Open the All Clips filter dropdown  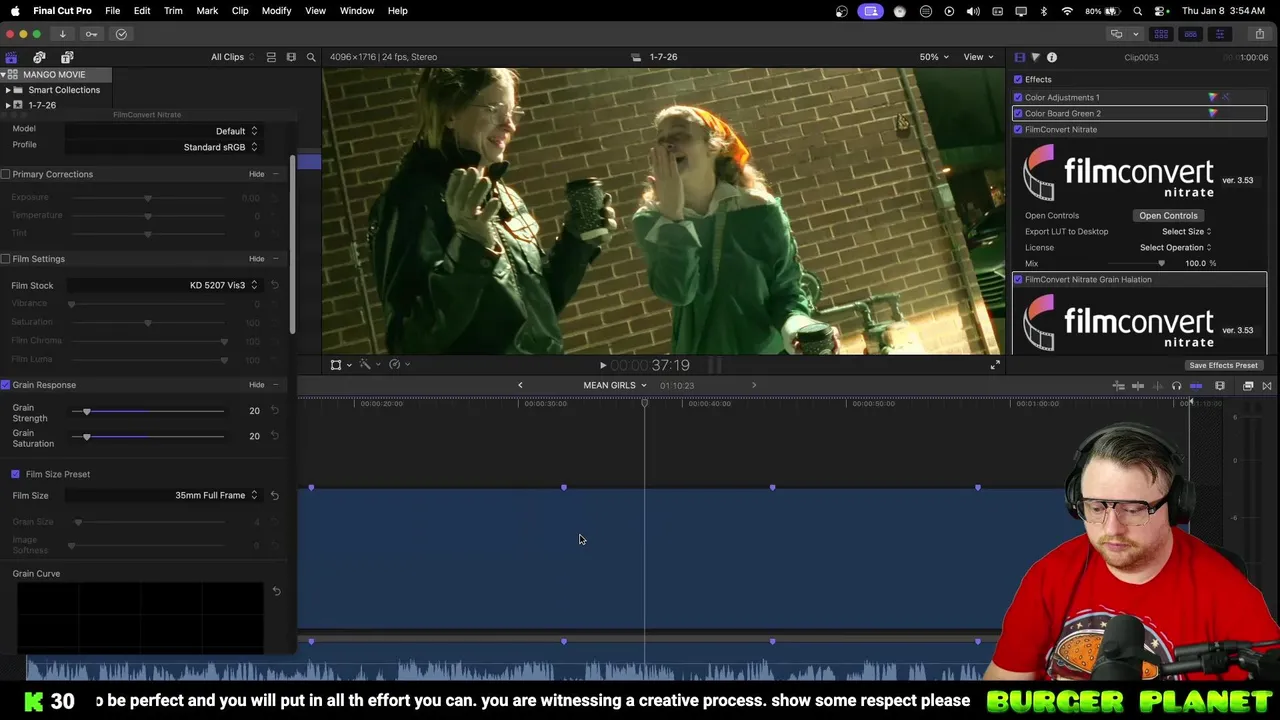pos(233,57)
